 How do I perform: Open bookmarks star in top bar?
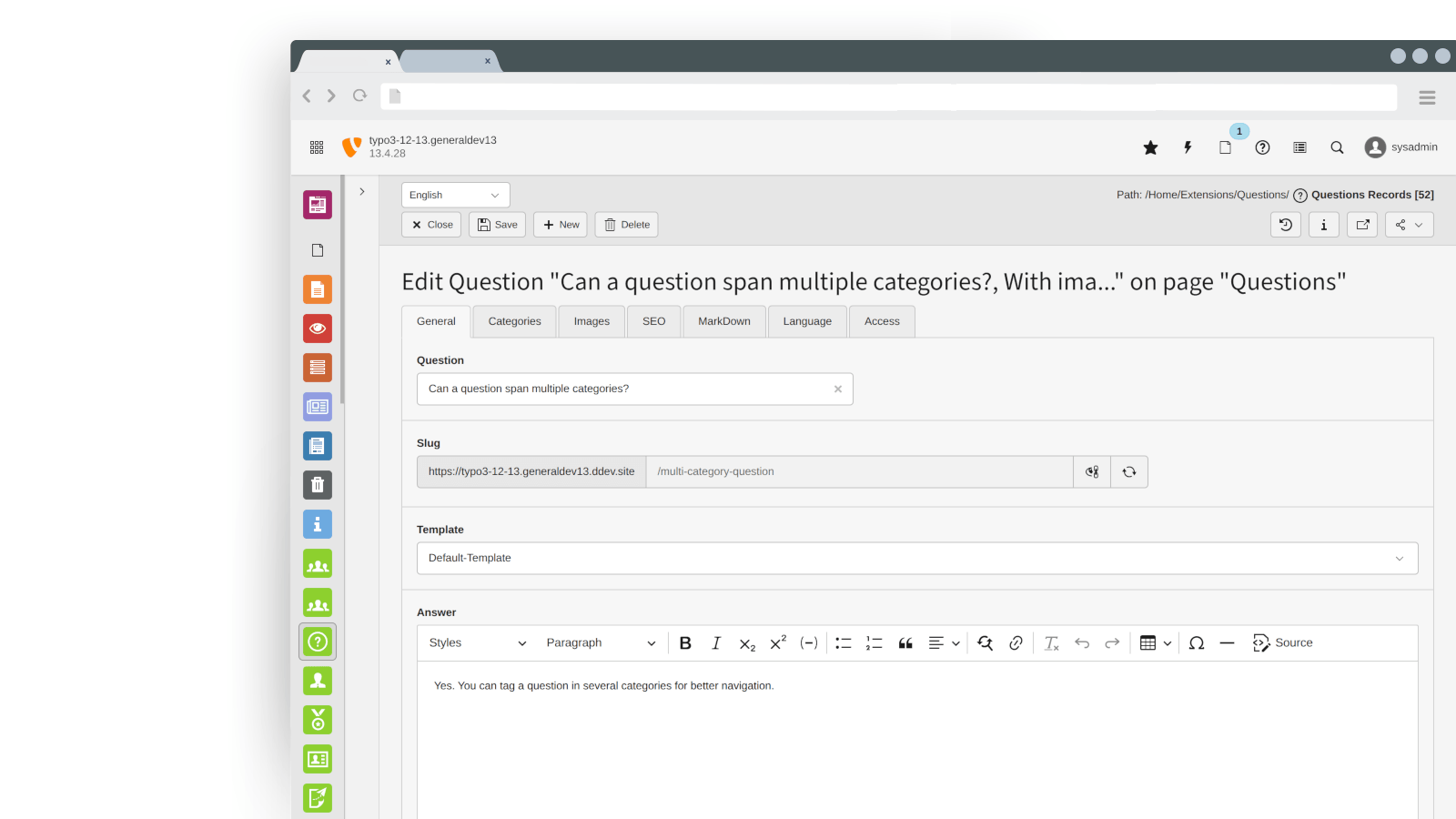pyautogui.click(x=1150, y=147)
